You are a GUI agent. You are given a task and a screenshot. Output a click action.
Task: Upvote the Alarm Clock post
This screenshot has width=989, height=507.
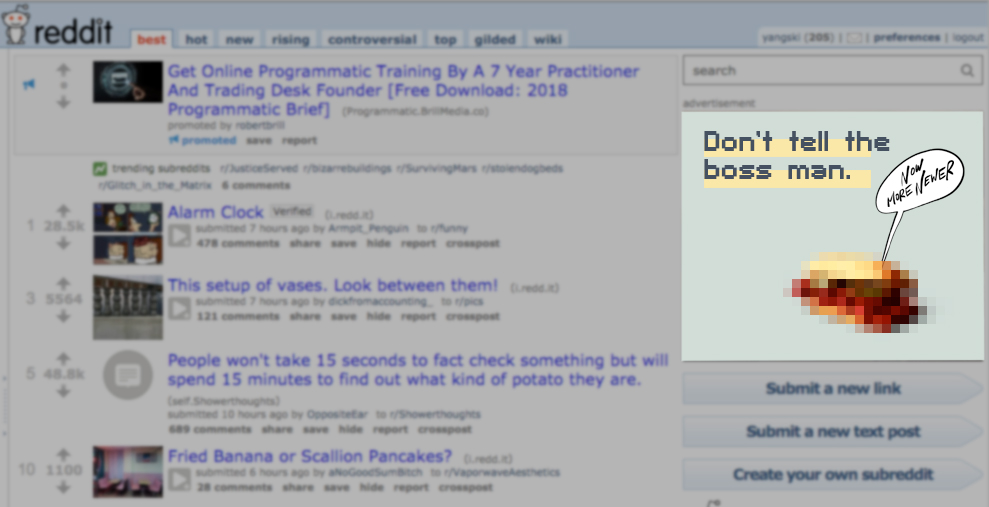point(63,210)
